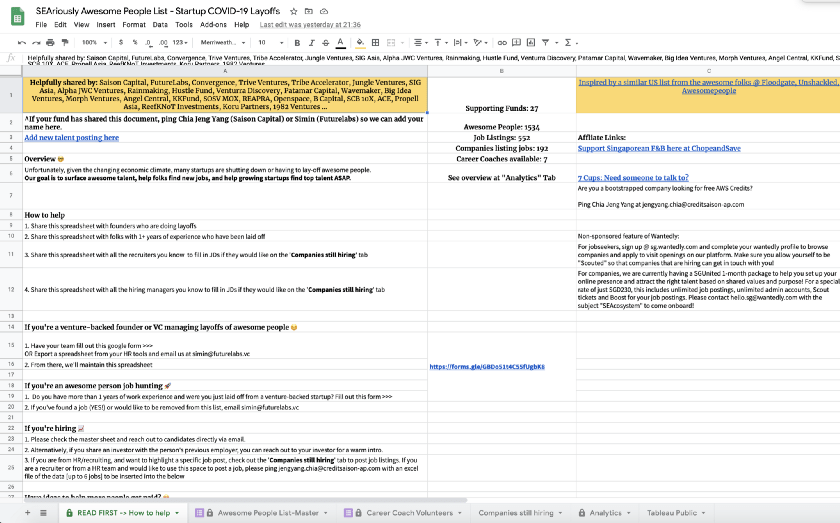Click the create filter icon
Viewport: 840px width, 523px height.
[x=545, y=42]
